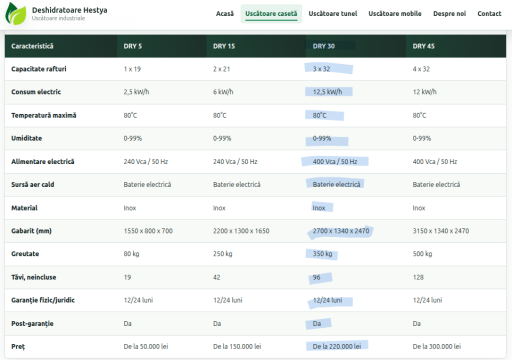Click the 80 kg weight value

pos(131,254)
